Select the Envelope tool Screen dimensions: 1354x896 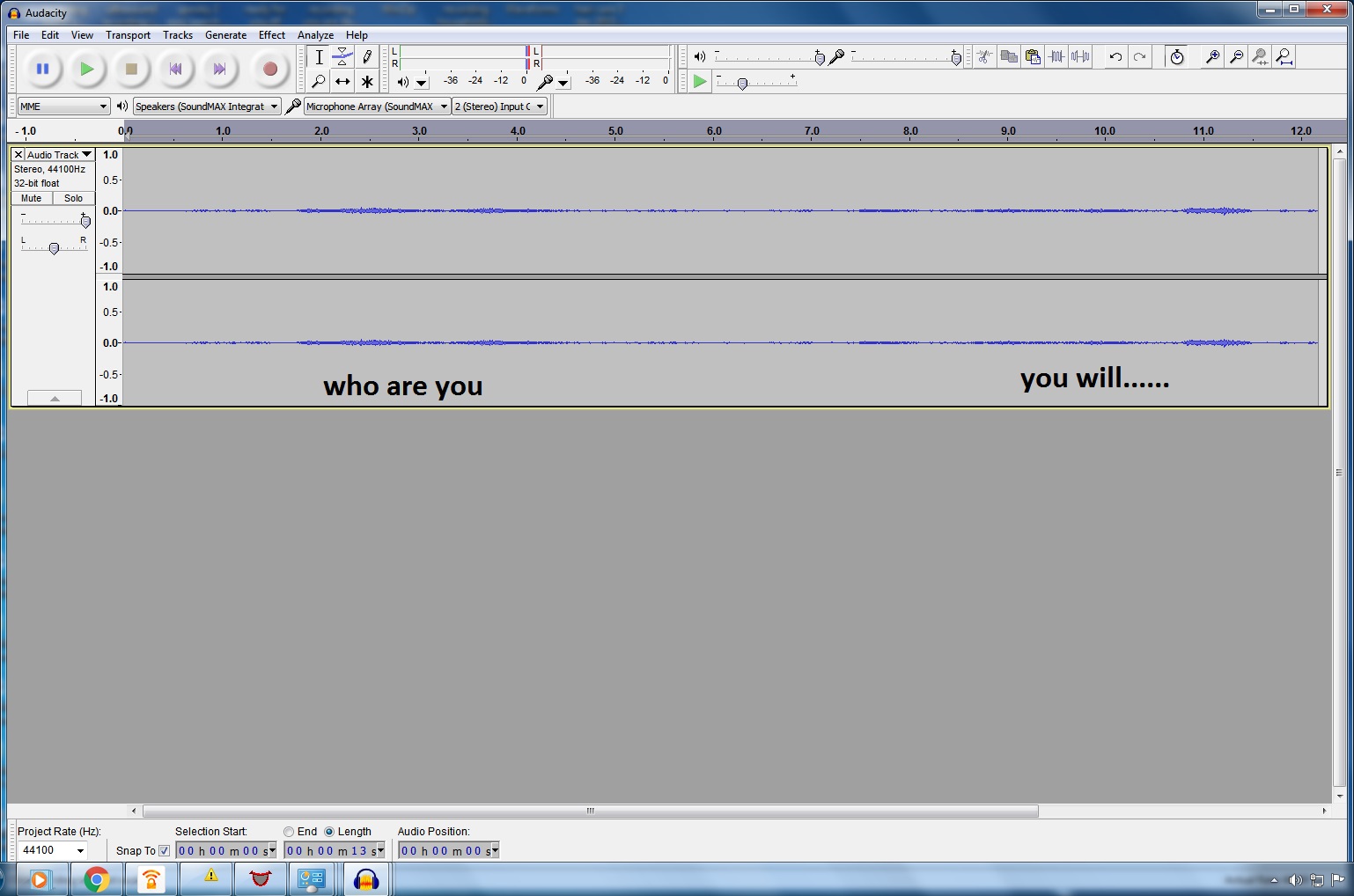point(342,57)
